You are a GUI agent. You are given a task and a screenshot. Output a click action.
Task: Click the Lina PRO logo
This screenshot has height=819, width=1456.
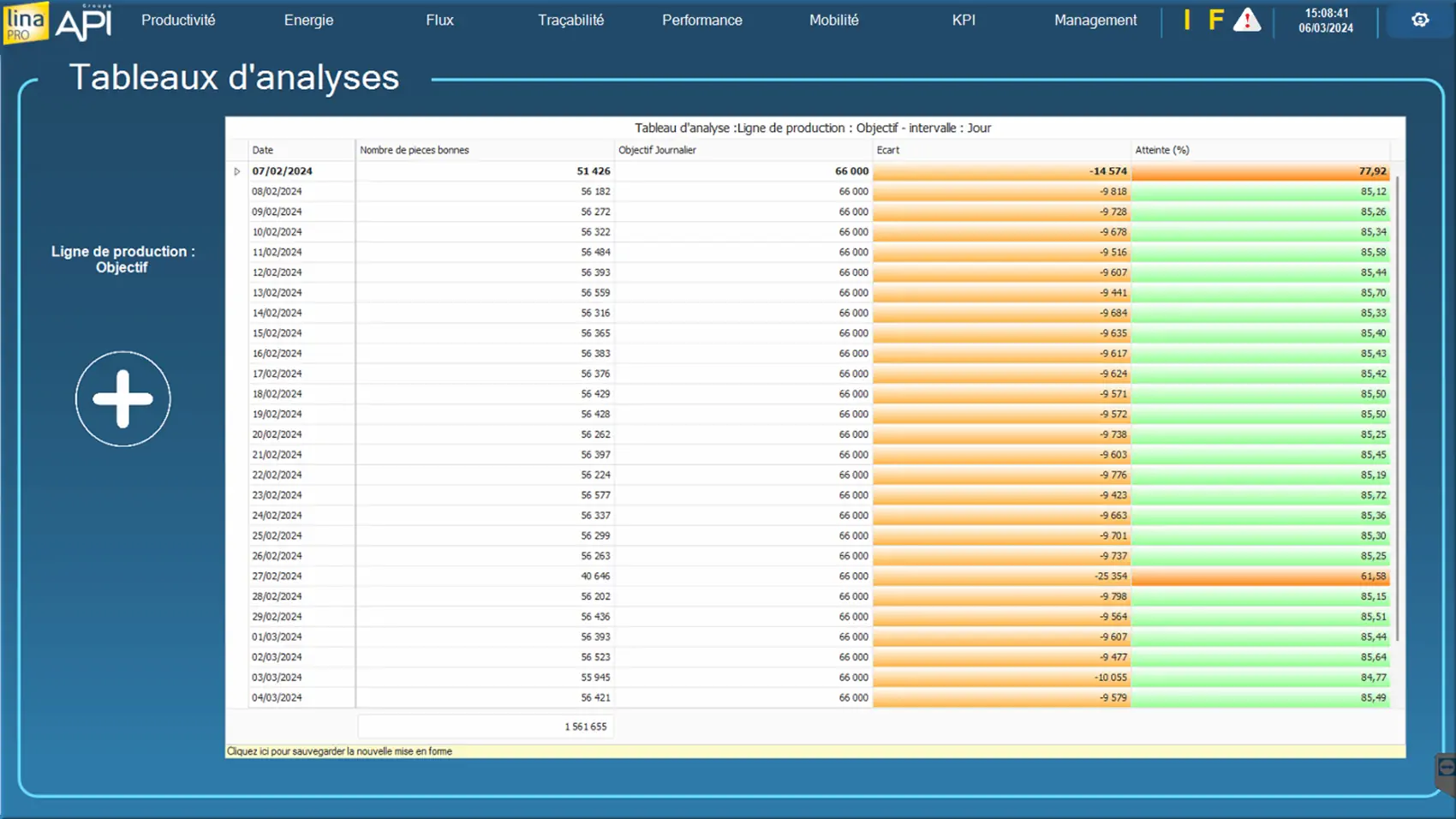coord(25,22)
